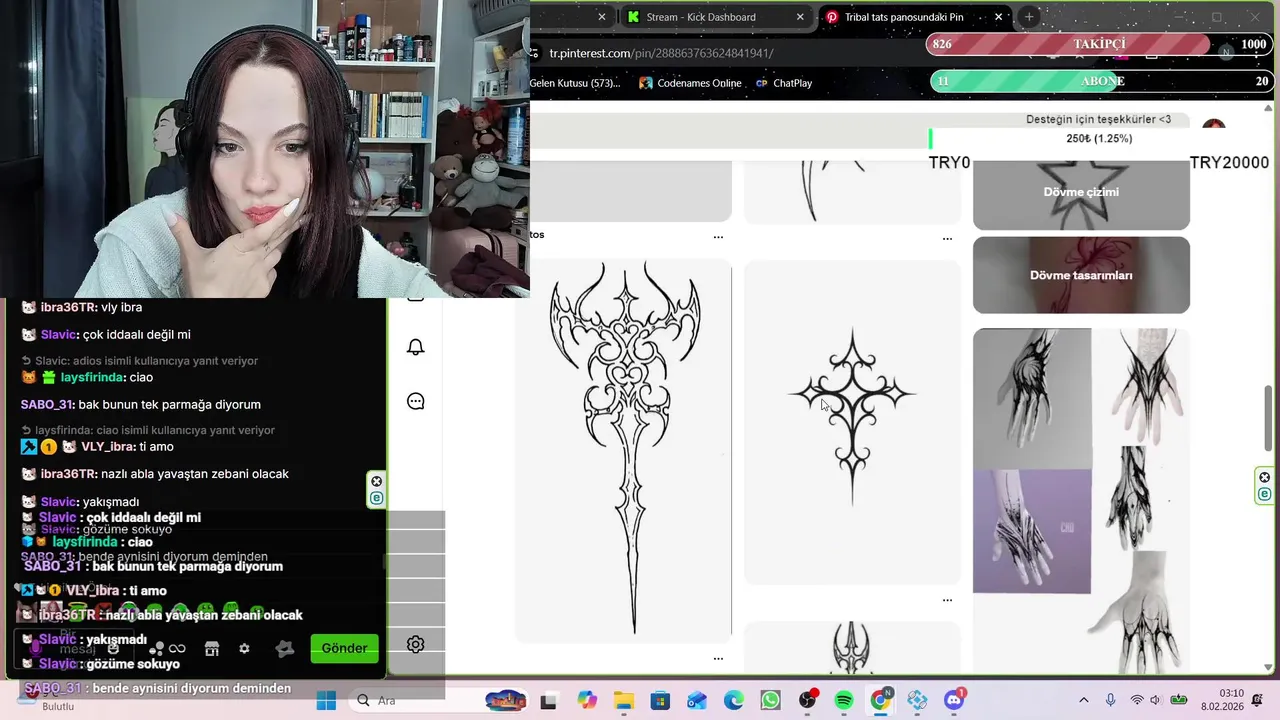The width and height of the screenshot is (1280, 720).
Task: Open Spotify from taskbar
Action: [x=844, y=701]
